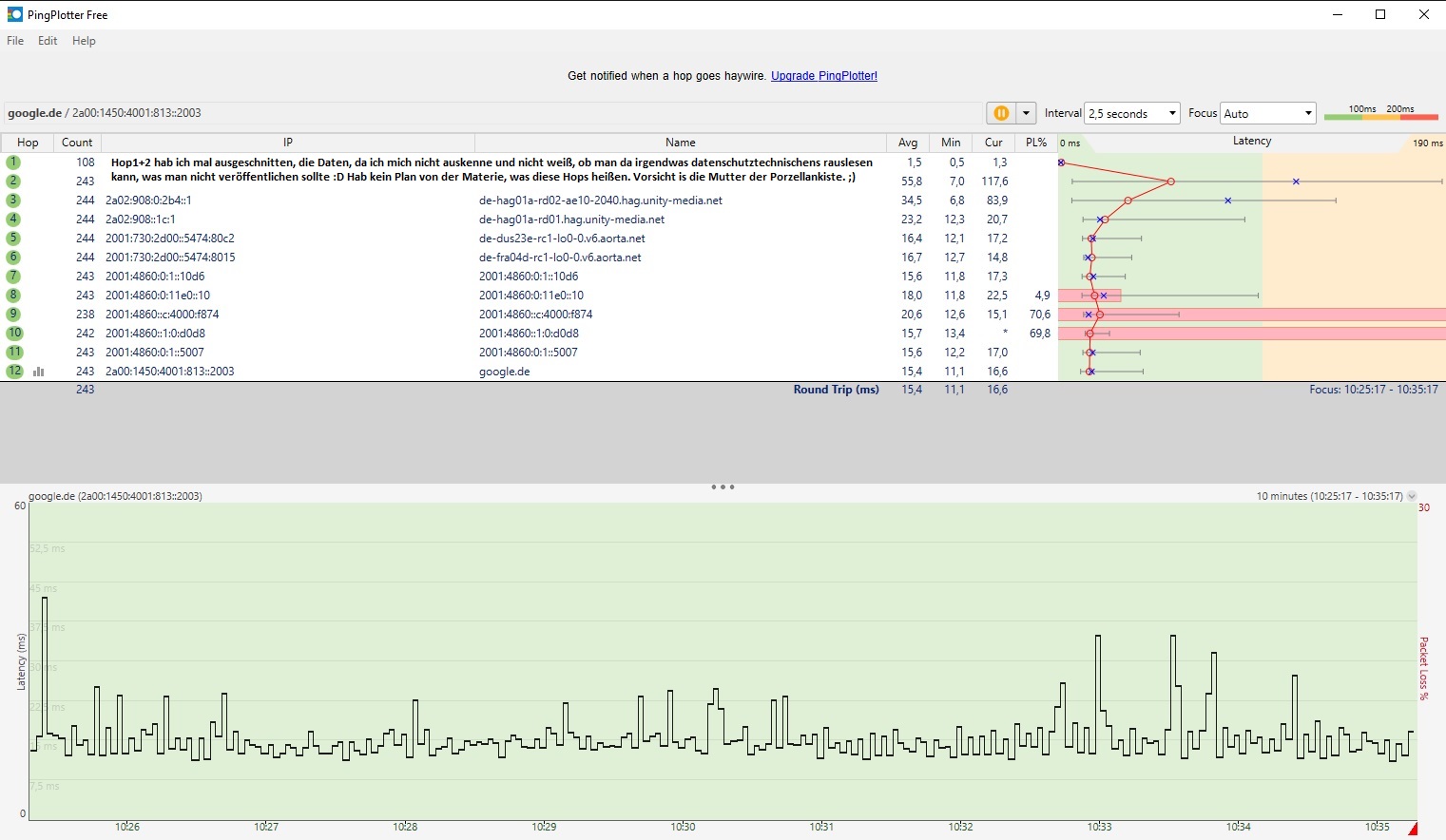Click the 70,6 packet loss value
Viewport: 1446px width, 840px height.
click(1040, 315)
